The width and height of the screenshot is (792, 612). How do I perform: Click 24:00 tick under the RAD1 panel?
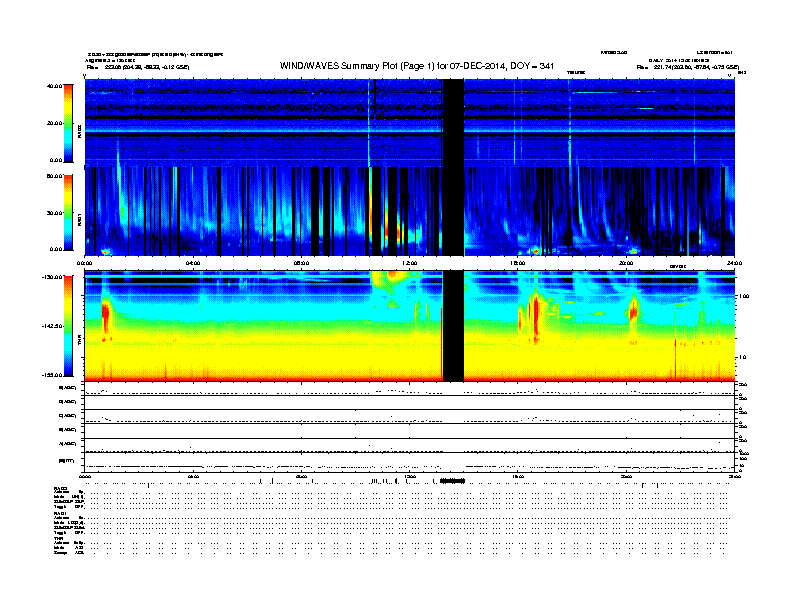734,263
